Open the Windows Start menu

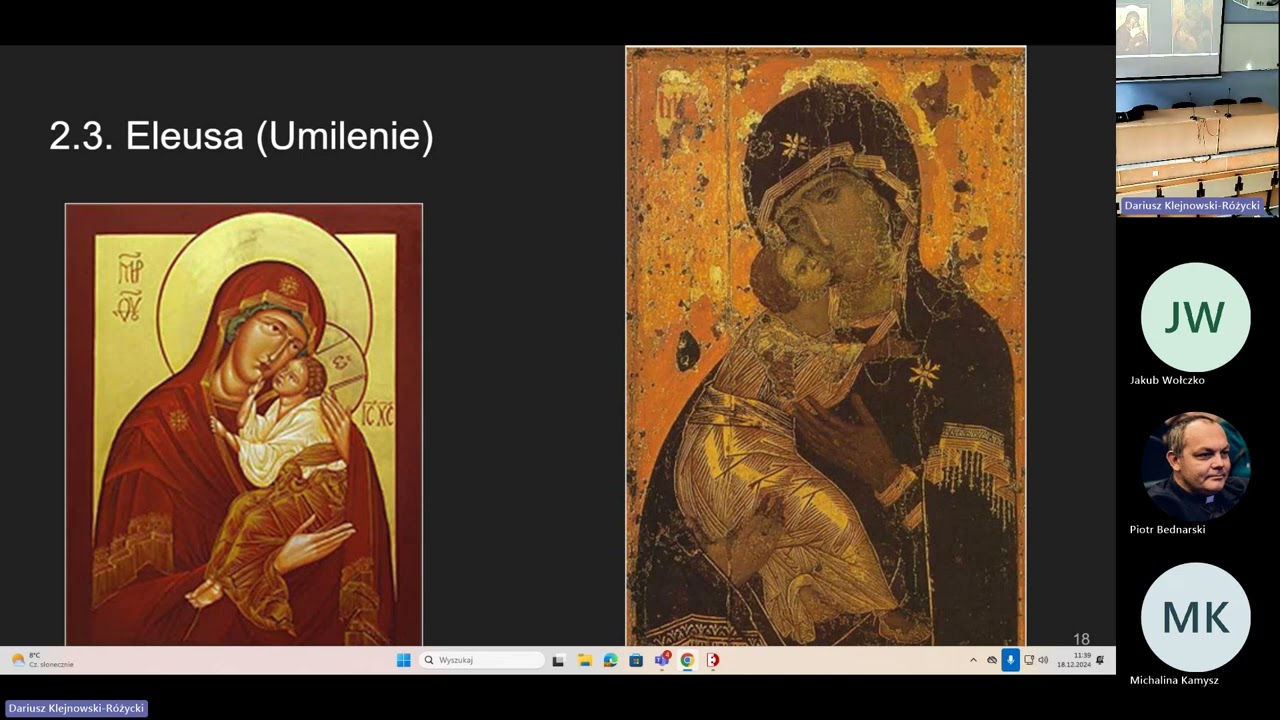403,660
